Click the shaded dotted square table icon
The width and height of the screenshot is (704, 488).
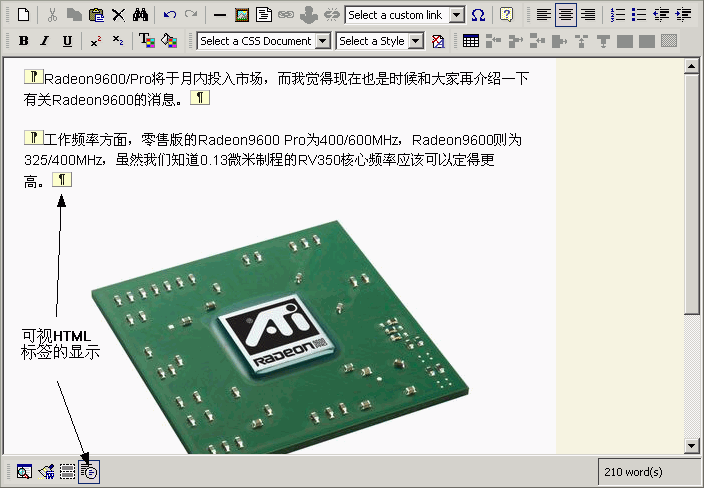(669, 41)
